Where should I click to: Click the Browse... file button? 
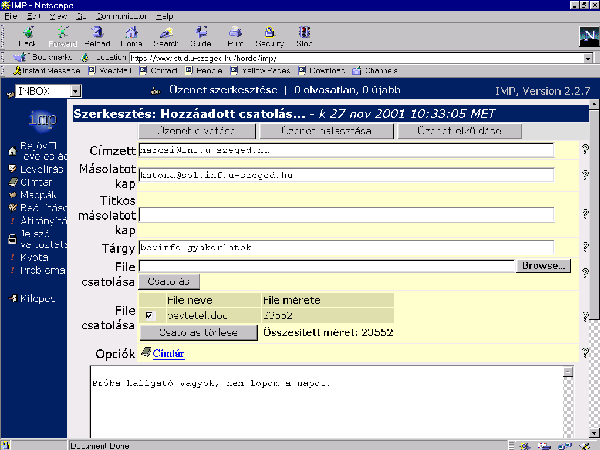[543, 267]
